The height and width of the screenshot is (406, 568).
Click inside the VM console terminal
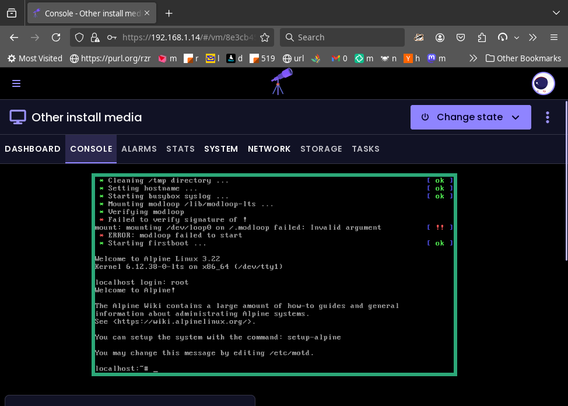(274, 275)
